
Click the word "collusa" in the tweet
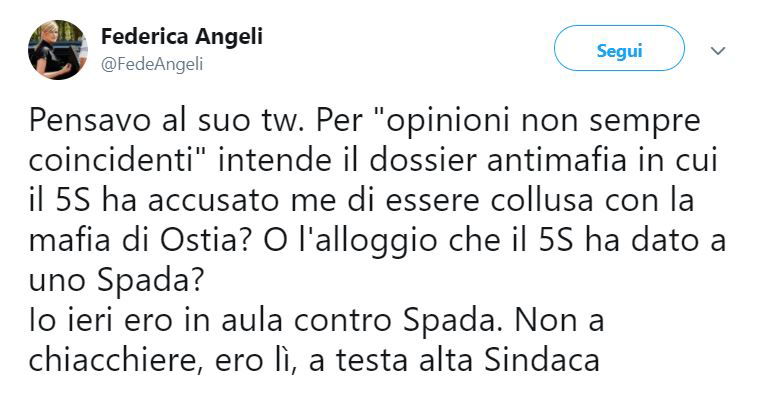(542, 200)
